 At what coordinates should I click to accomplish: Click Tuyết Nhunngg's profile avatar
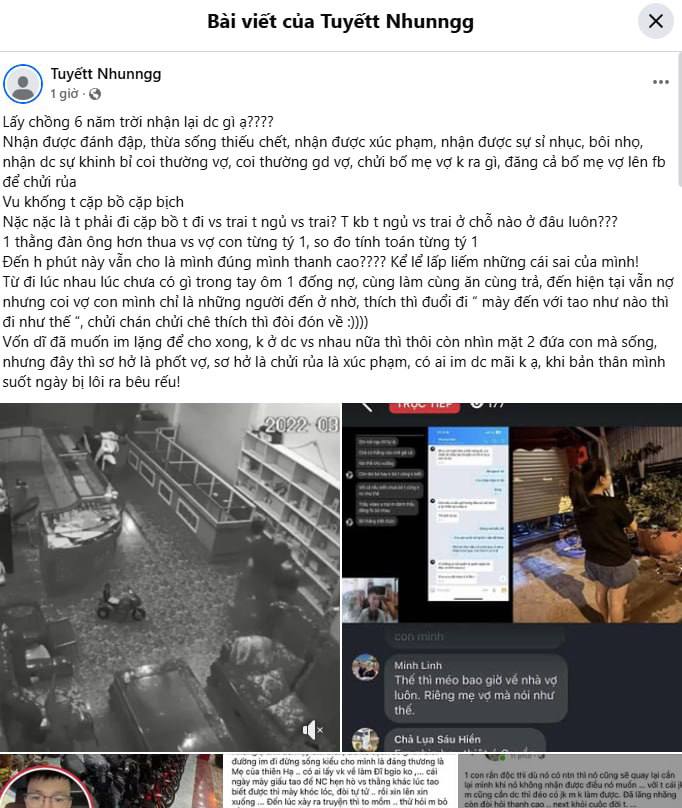23,83
